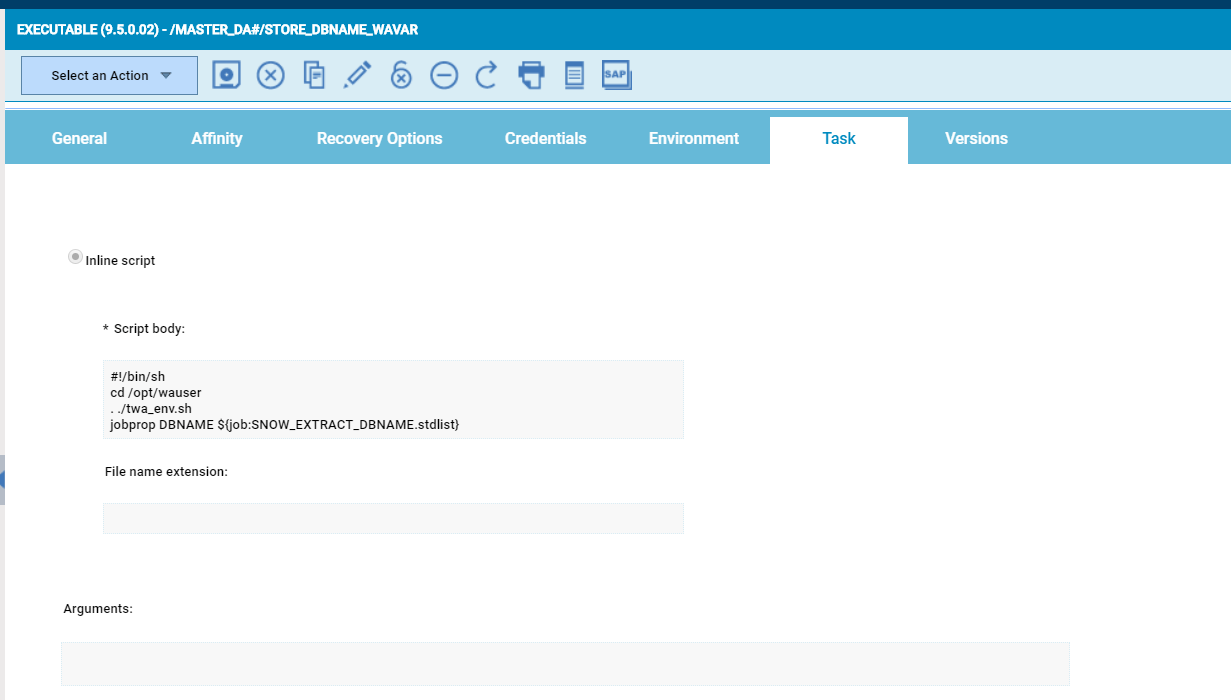The image size is (1231, 700).
Task: Select the Cancel (circled X) toolbar icon
Action: pos(270,74)
